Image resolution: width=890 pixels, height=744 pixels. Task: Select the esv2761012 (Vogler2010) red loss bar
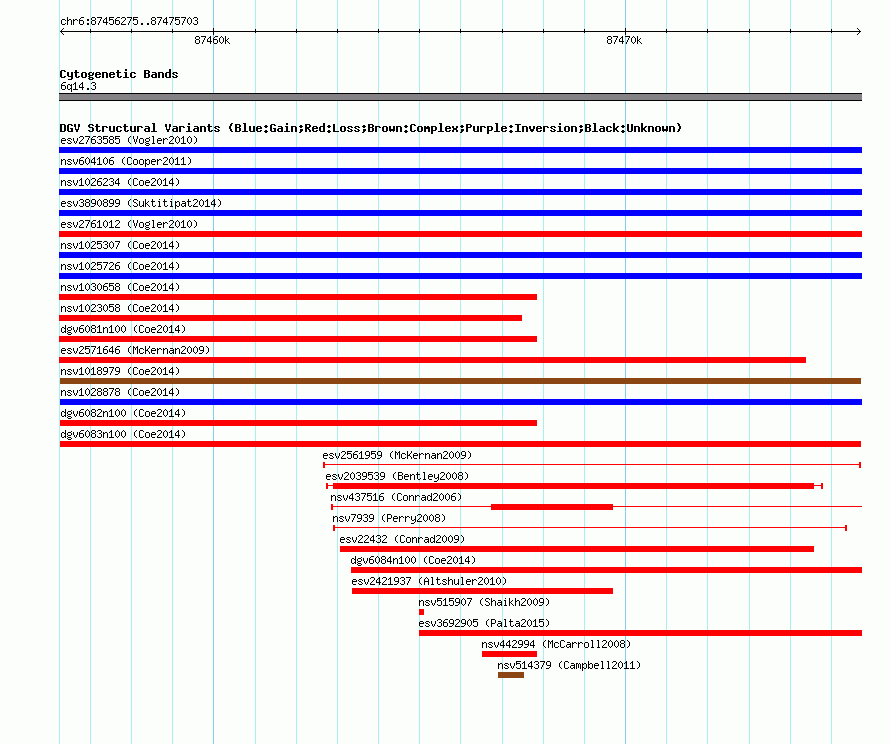click(460, 234)
